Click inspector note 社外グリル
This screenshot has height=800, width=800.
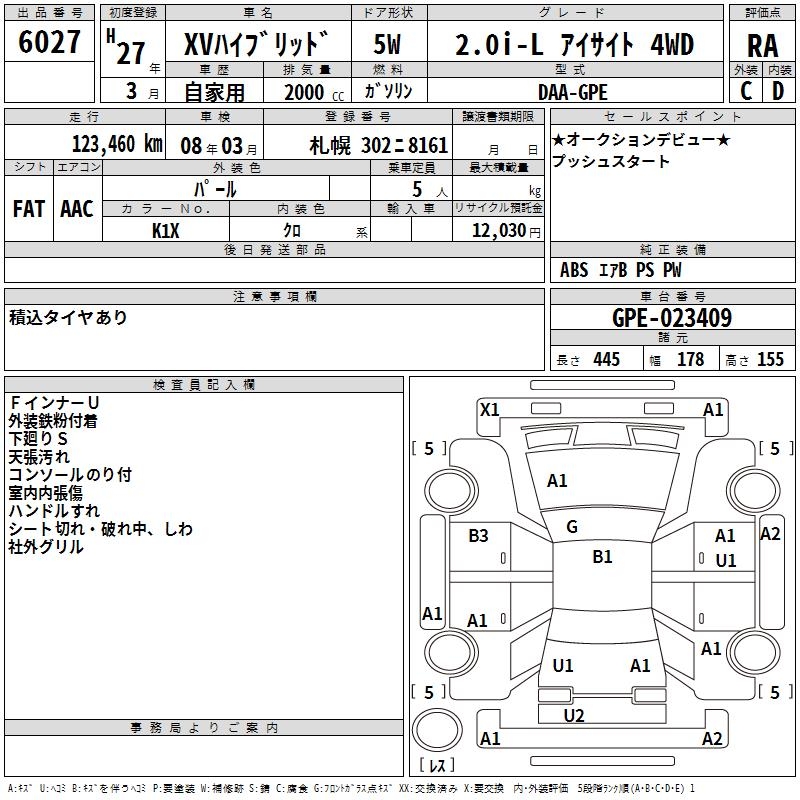[x=46, y=547]
